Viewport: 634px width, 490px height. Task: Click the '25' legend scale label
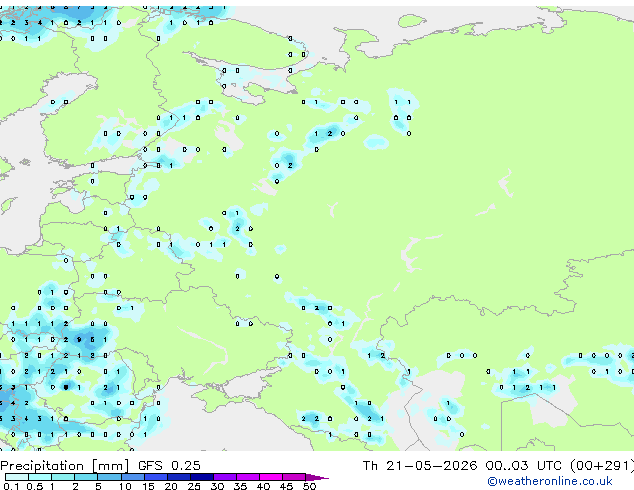[194, 486]
